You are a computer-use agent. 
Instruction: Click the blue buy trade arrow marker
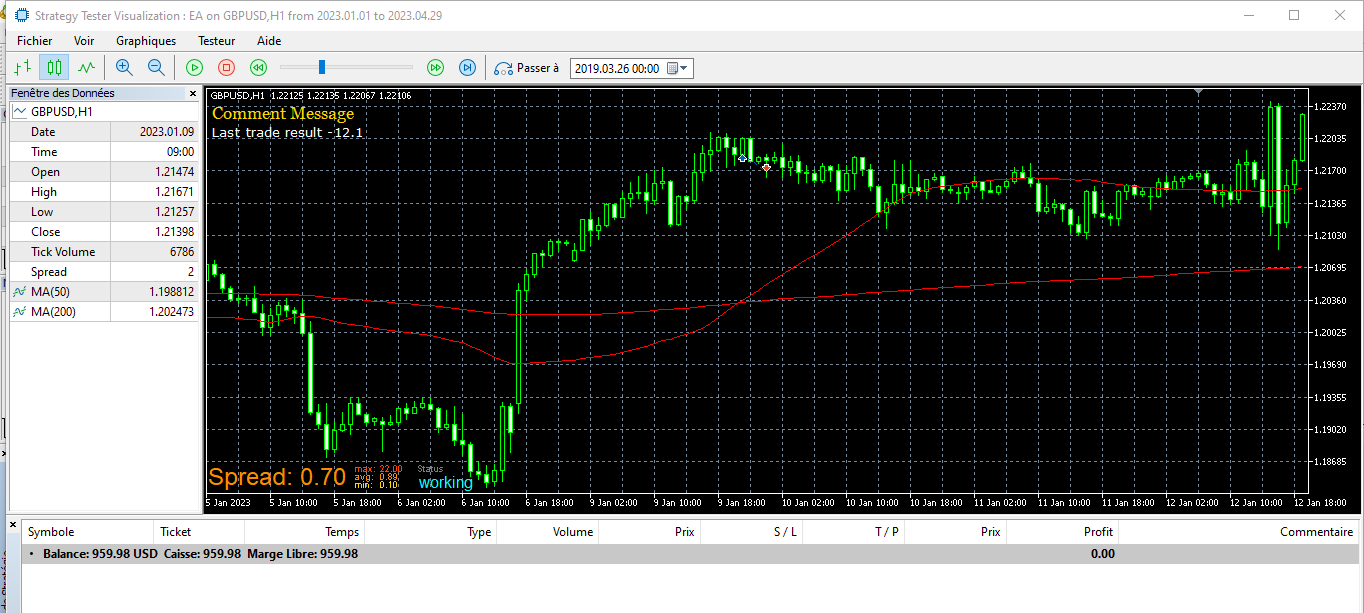742,159
